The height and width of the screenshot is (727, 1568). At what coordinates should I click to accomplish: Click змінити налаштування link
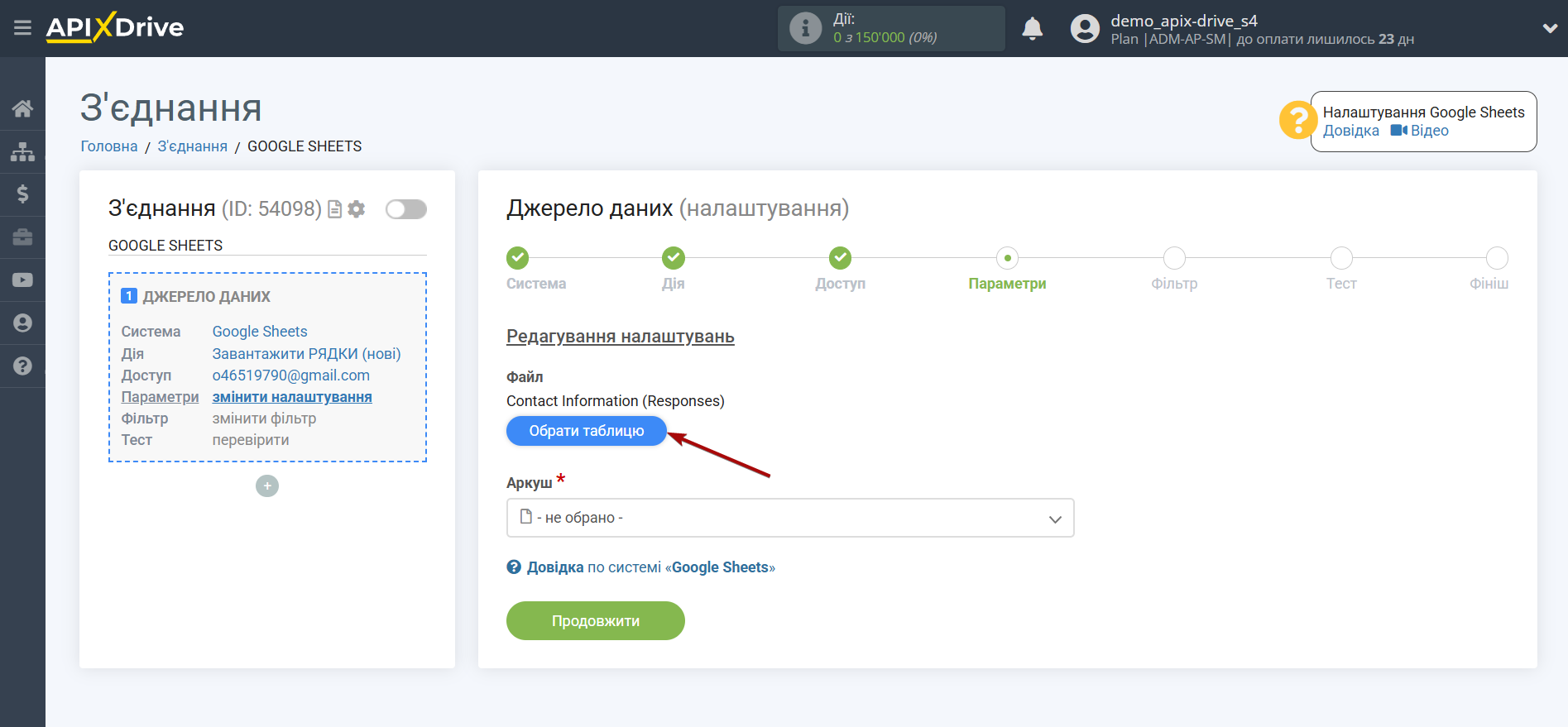292,397
